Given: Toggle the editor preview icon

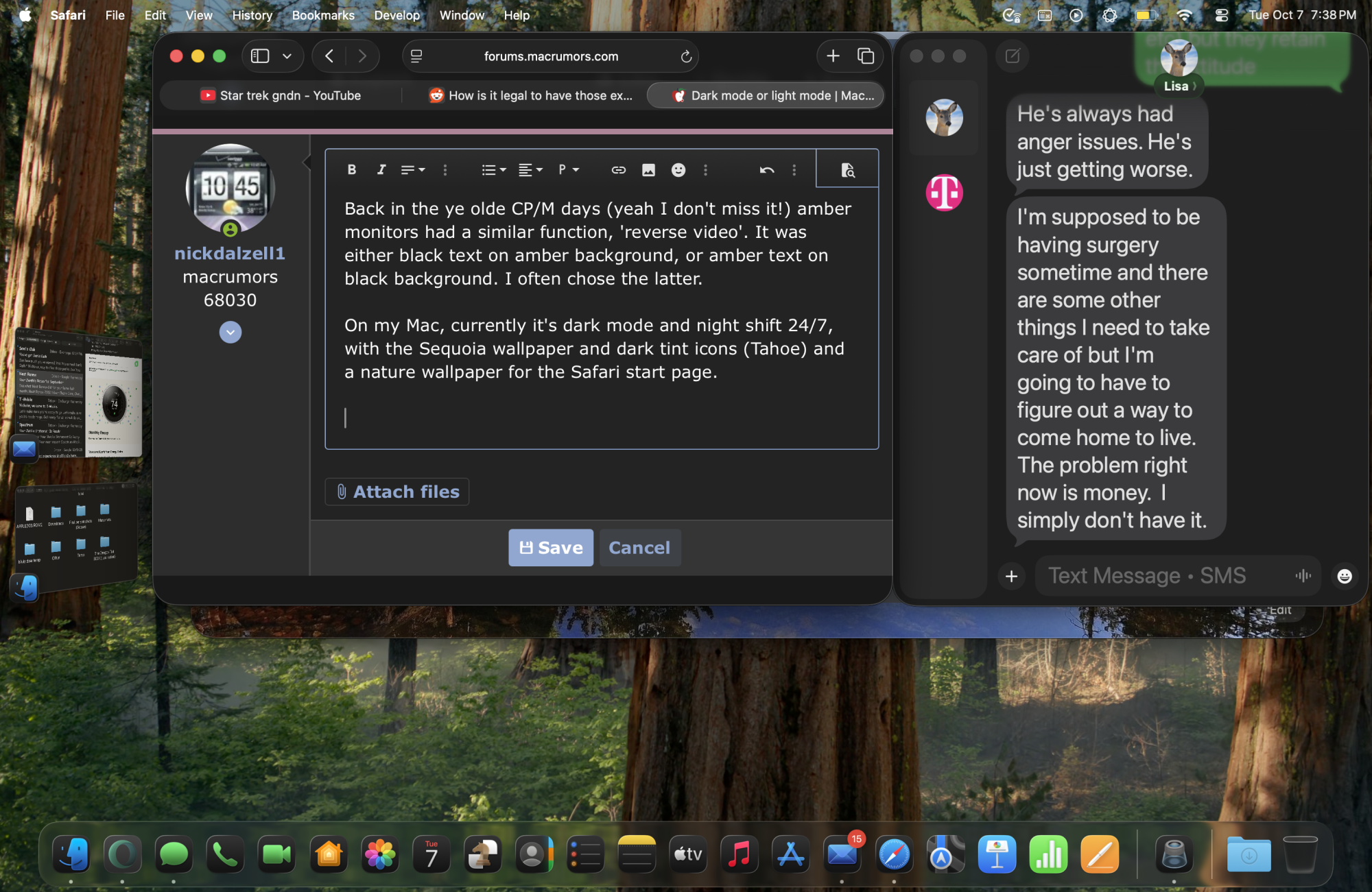Looking at the screenshot, I should pyautogui.click(x=847, y=169).
